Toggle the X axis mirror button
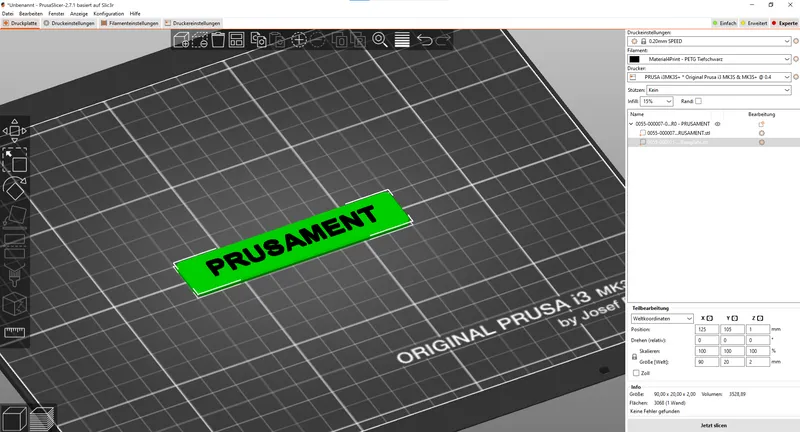The width and height of the screenshot is (800, 432). [x=709, y=318]
